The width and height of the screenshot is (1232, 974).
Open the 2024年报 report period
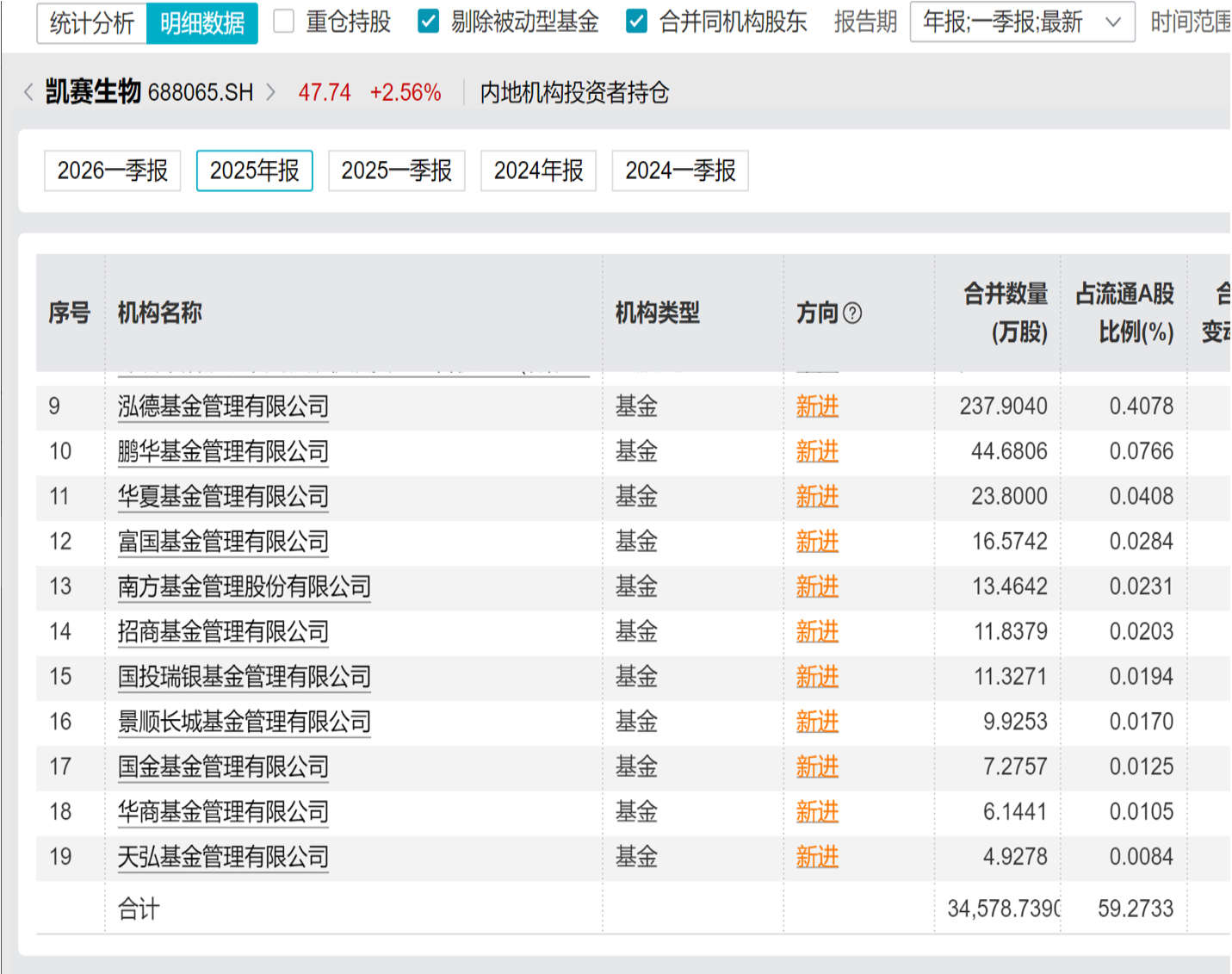(x=539, y=171)
